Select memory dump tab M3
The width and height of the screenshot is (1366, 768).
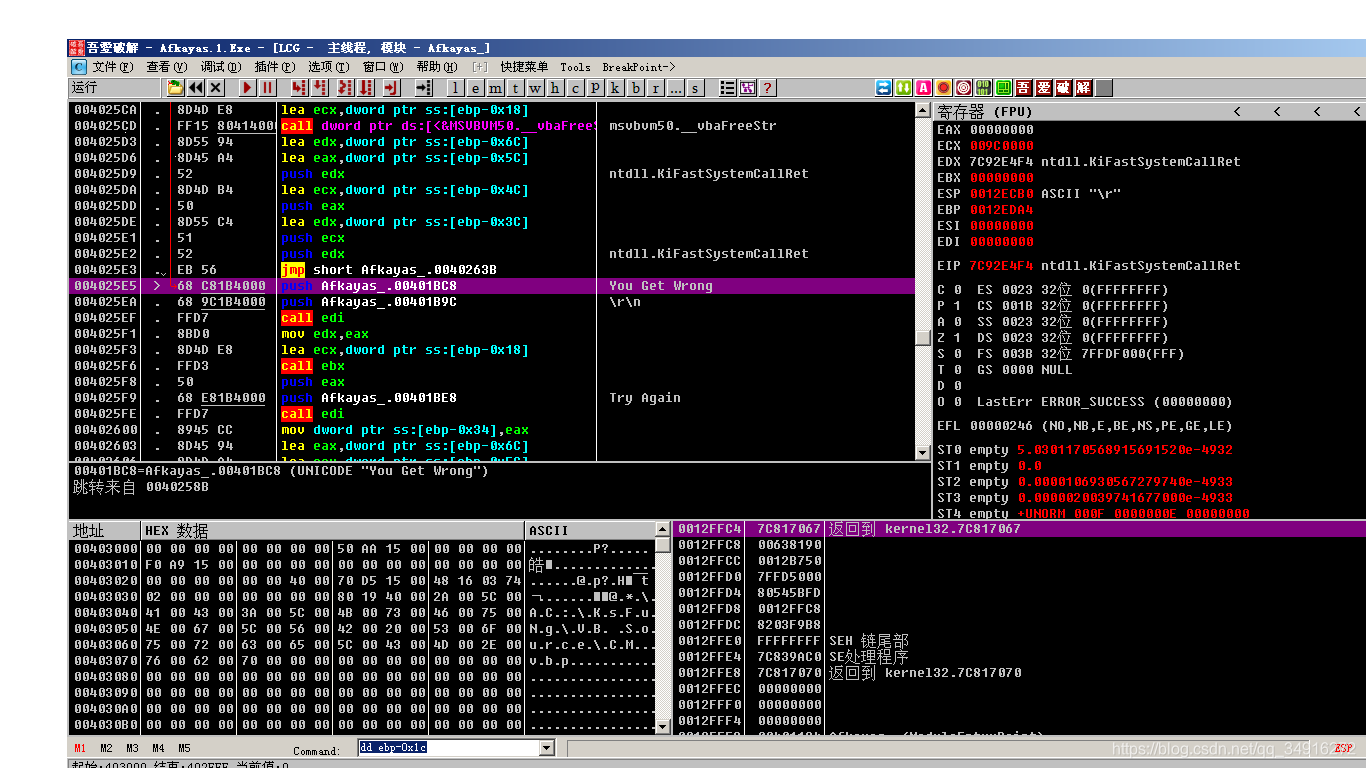point(132,748)
